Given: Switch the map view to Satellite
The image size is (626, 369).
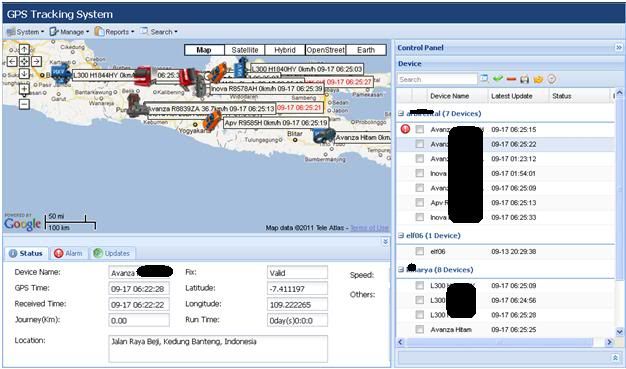Looking at the screenshot, I should 245,50.
